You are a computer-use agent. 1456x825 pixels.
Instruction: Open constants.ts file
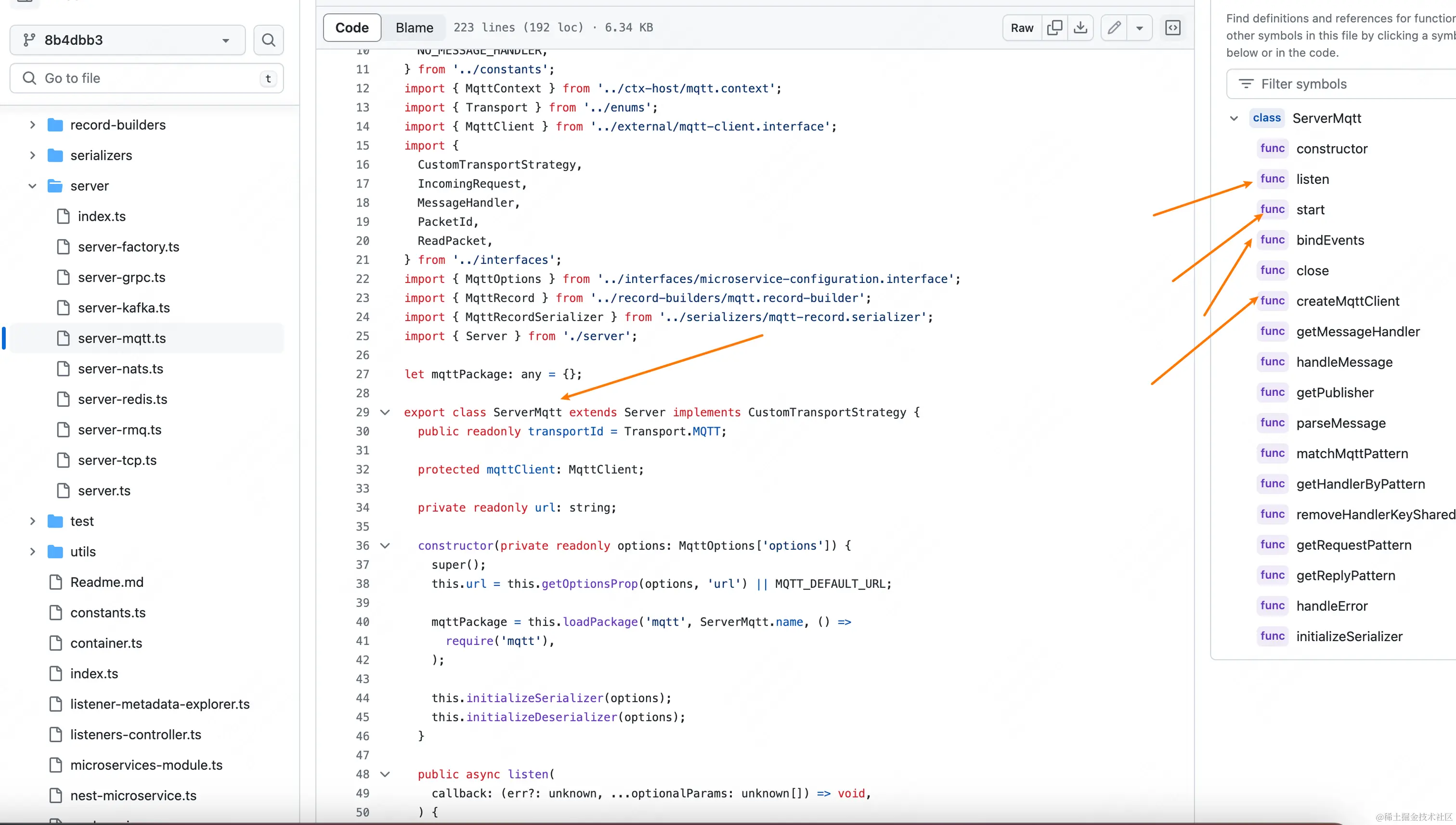[x=108, y=613]
